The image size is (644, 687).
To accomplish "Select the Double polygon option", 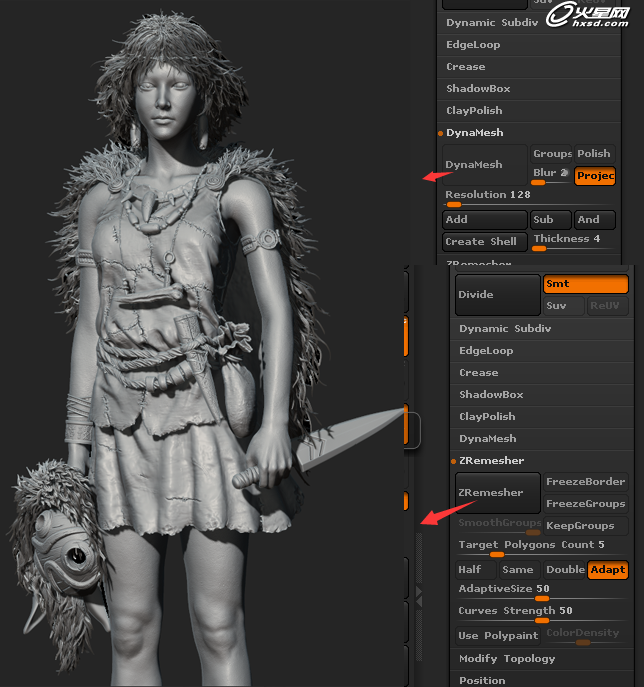I will 564,570.
